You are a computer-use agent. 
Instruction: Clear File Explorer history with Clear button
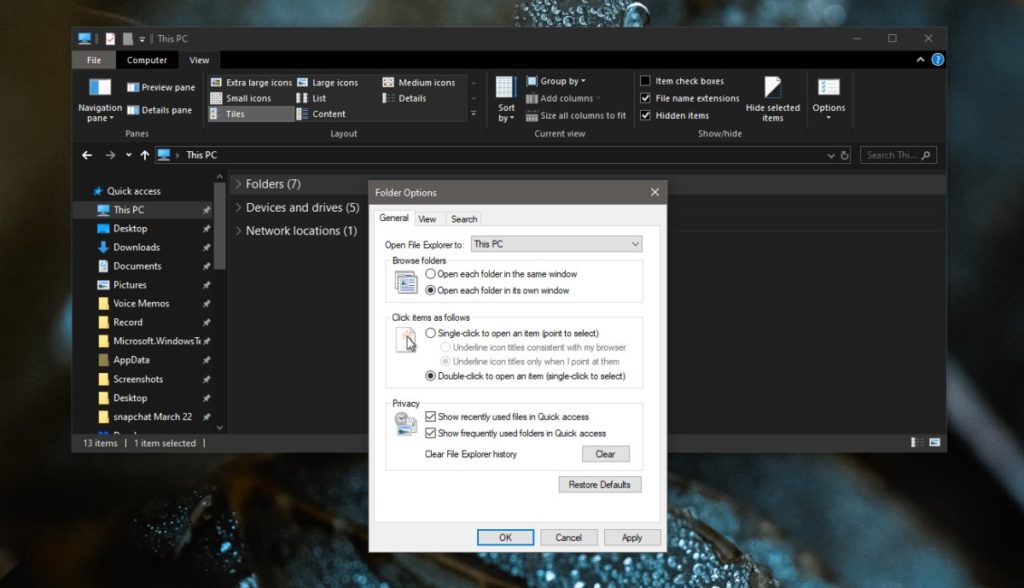tap(605, 453)
